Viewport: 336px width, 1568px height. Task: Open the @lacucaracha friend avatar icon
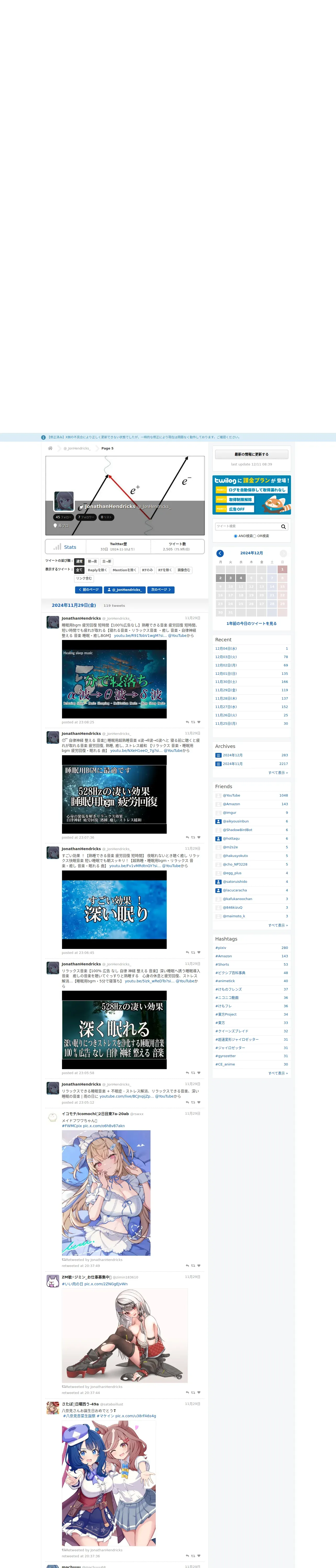pos(218,891)
